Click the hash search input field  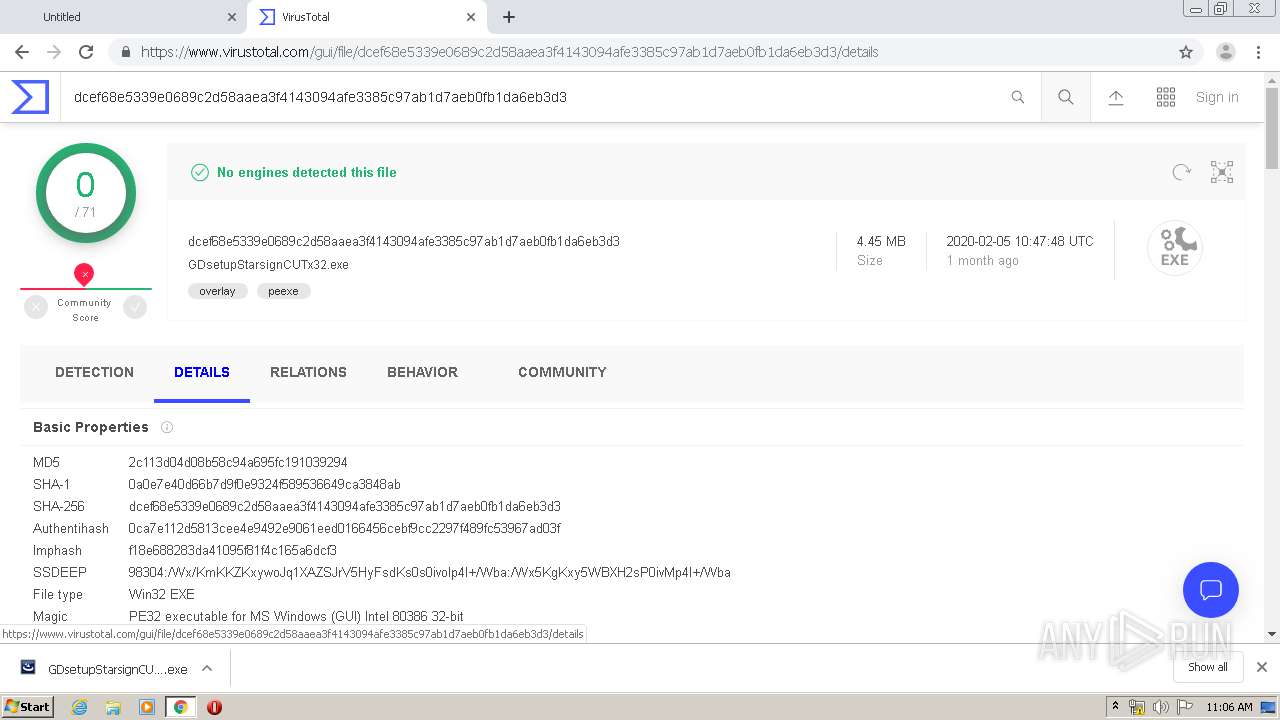coord(535,97)
